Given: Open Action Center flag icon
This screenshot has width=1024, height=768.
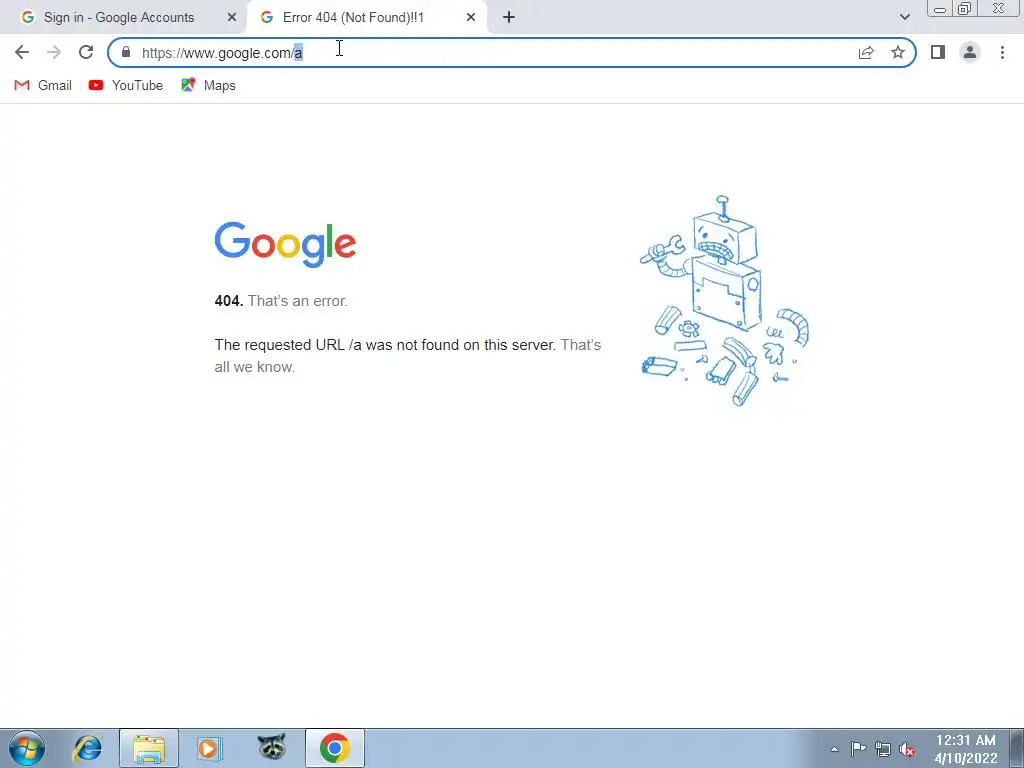Looking at the screenshot, I should point(858,749).
